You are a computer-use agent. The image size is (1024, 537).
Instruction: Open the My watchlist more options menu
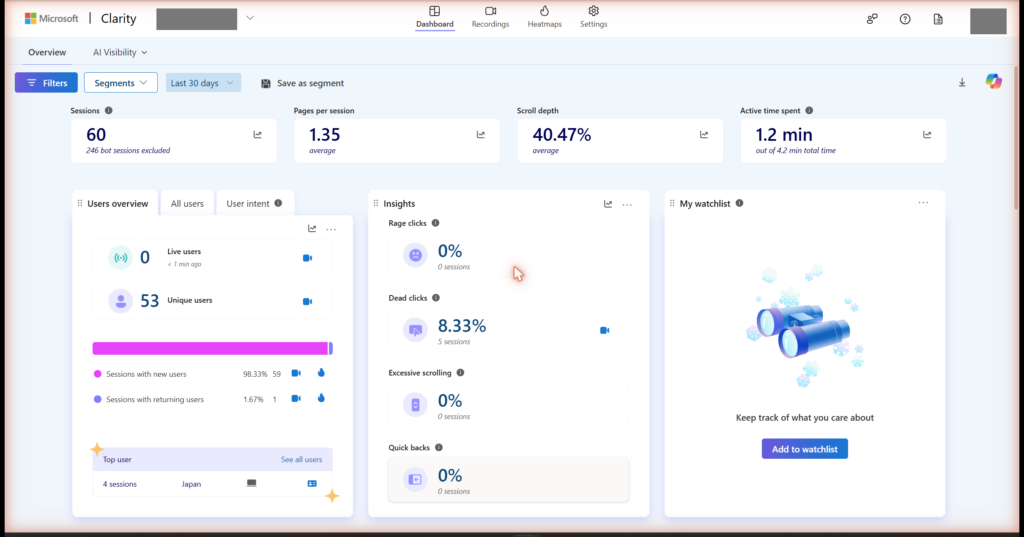click(x=923, y=203)
